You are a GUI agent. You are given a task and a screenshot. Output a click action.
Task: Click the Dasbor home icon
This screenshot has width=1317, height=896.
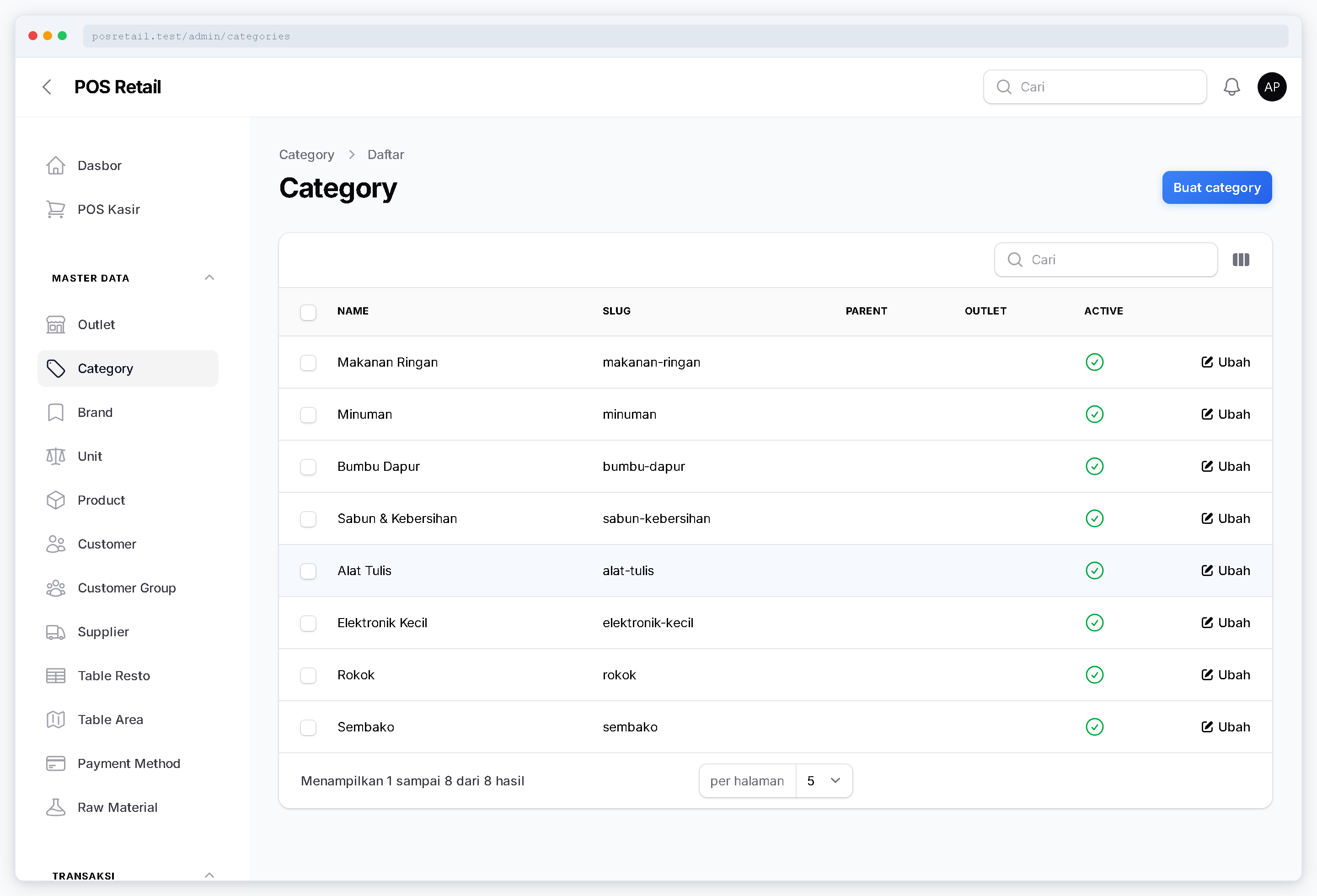coord(55,165)
